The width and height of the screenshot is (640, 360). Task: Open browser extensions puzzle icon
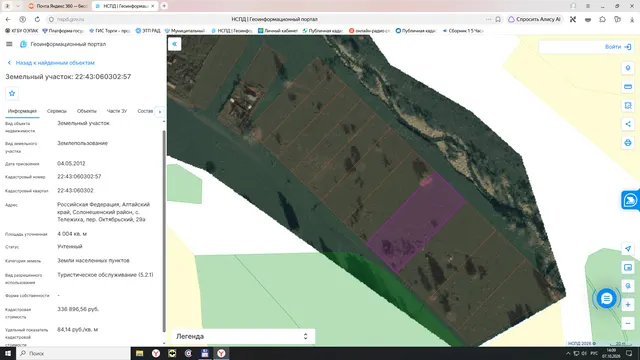coord(602,19)
